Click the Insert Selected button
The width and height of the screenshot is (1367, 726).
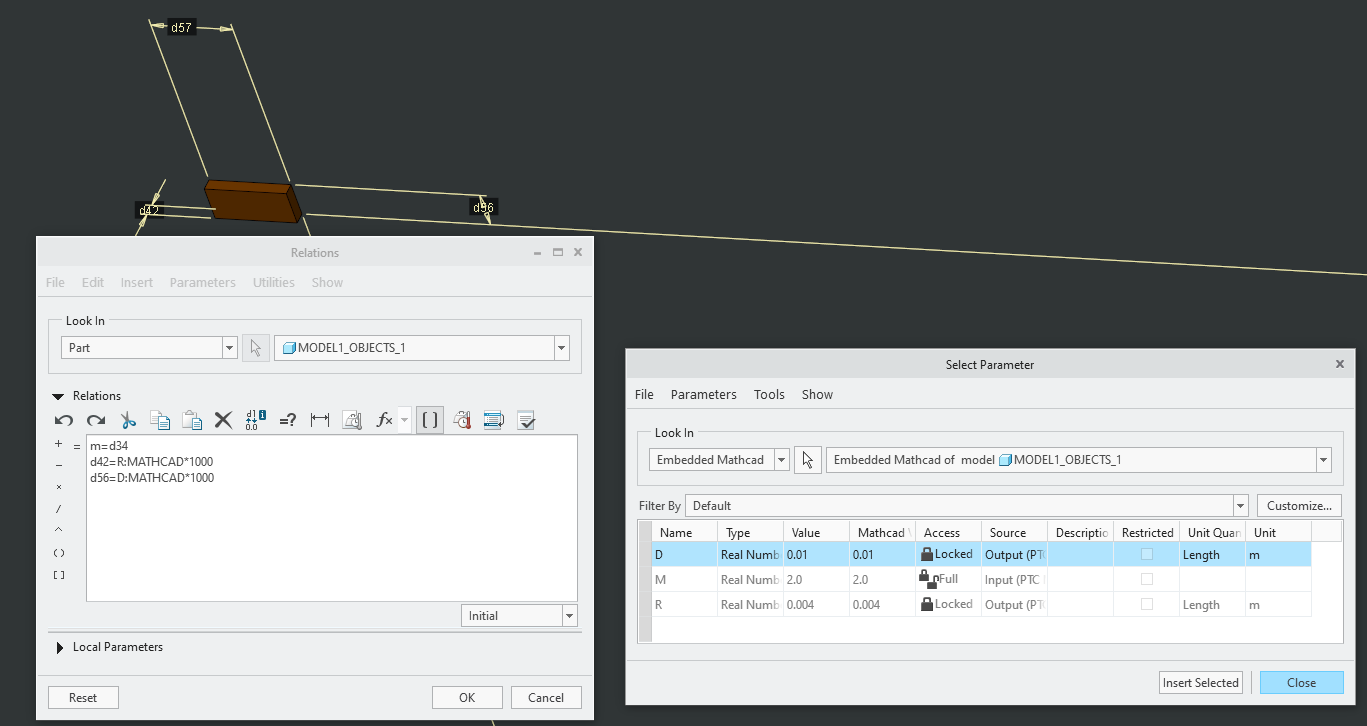click(x=1200, y=682)
